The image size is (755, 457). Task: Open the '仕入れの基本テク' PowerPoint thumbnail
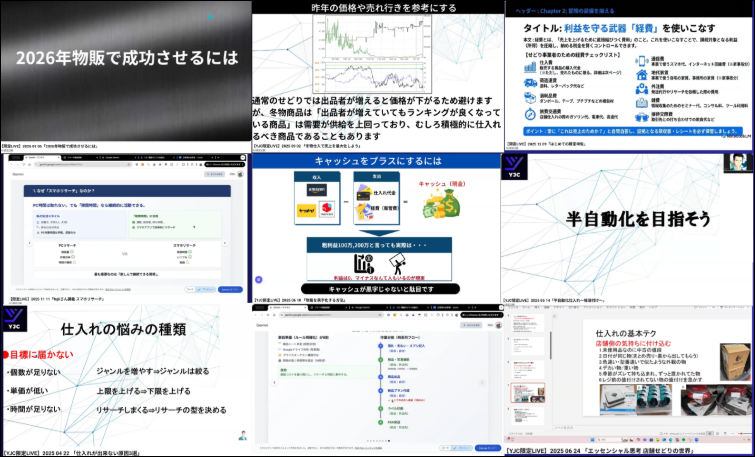[x=629, y=376]
